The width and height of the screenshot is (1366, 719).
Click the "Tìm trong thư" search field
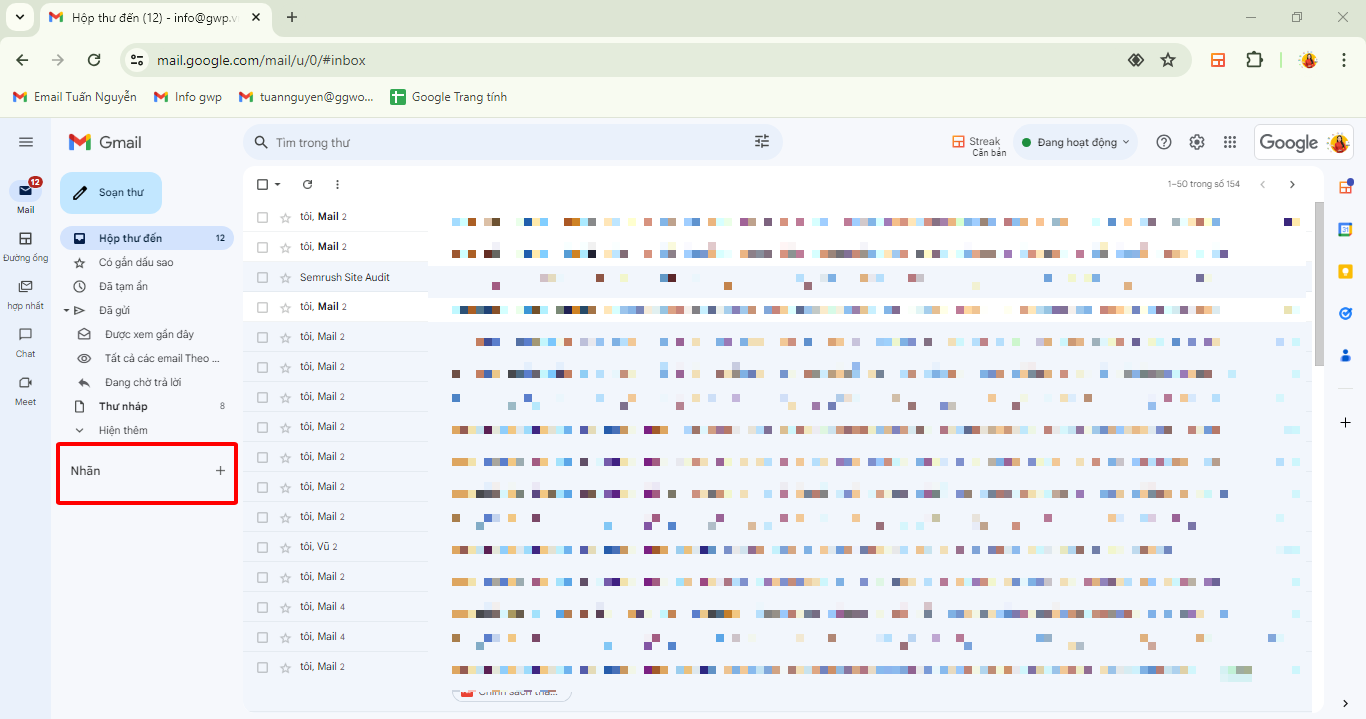pyautogui.click(x=500, y=142)
